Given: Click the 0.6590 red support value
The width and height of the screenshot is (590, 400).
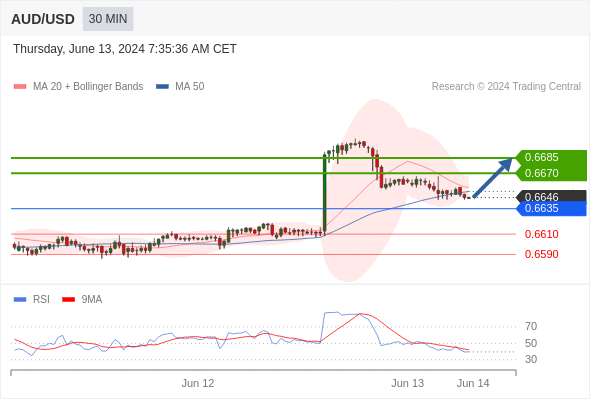Looking at the screenshot, I should pyautogui.click(x=541, y=254).
